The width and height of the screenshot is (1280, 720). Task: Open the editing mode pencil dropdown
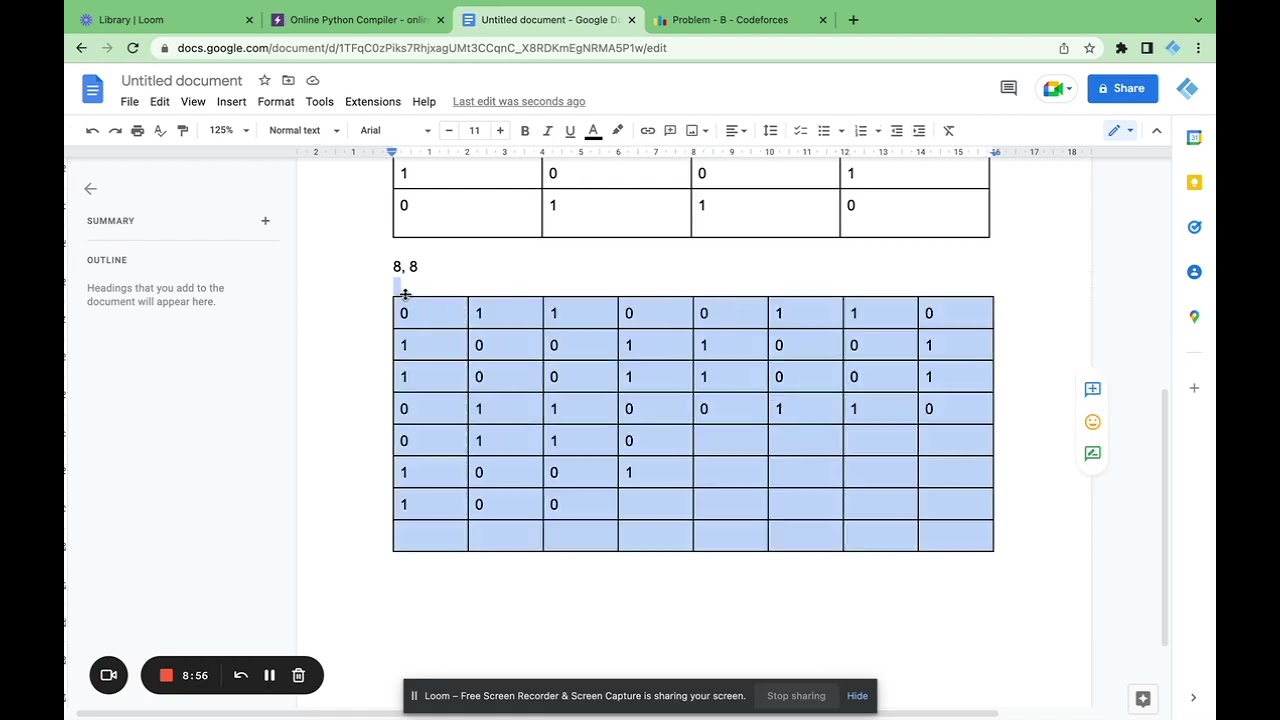[x=1120, y=131]
